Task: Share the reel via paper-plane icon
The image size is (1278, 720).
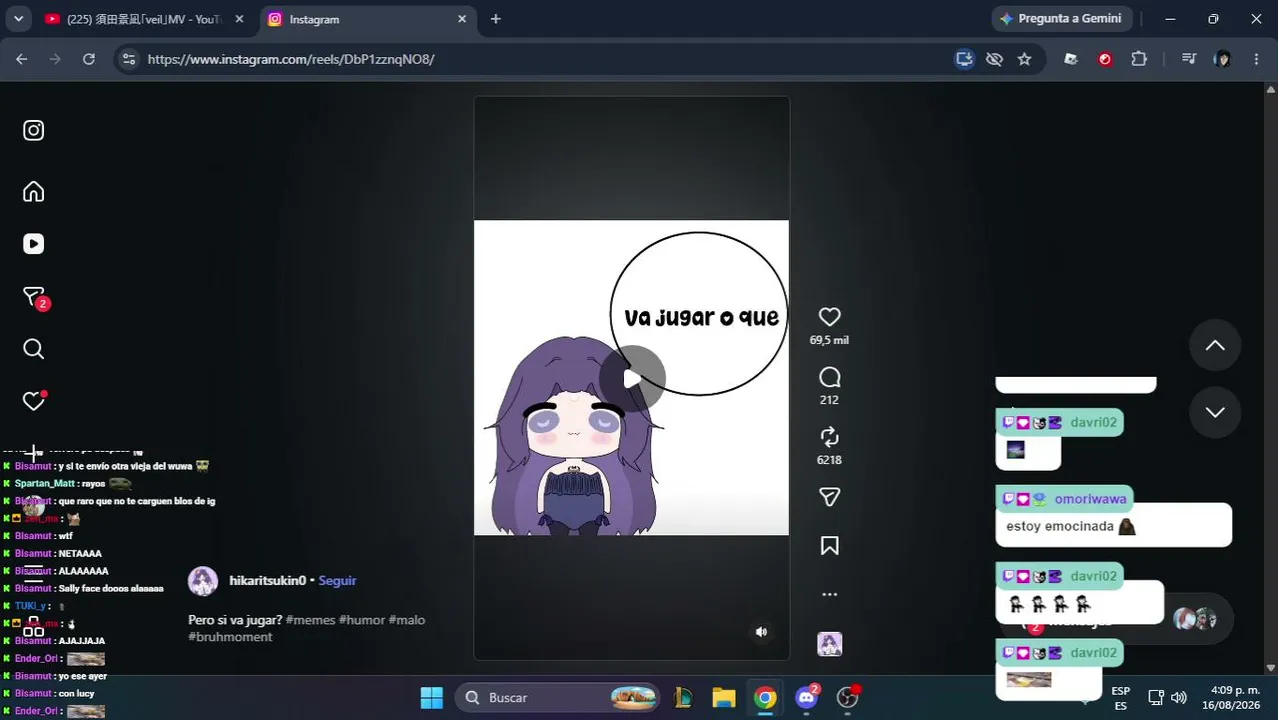Action: [829, 497]
